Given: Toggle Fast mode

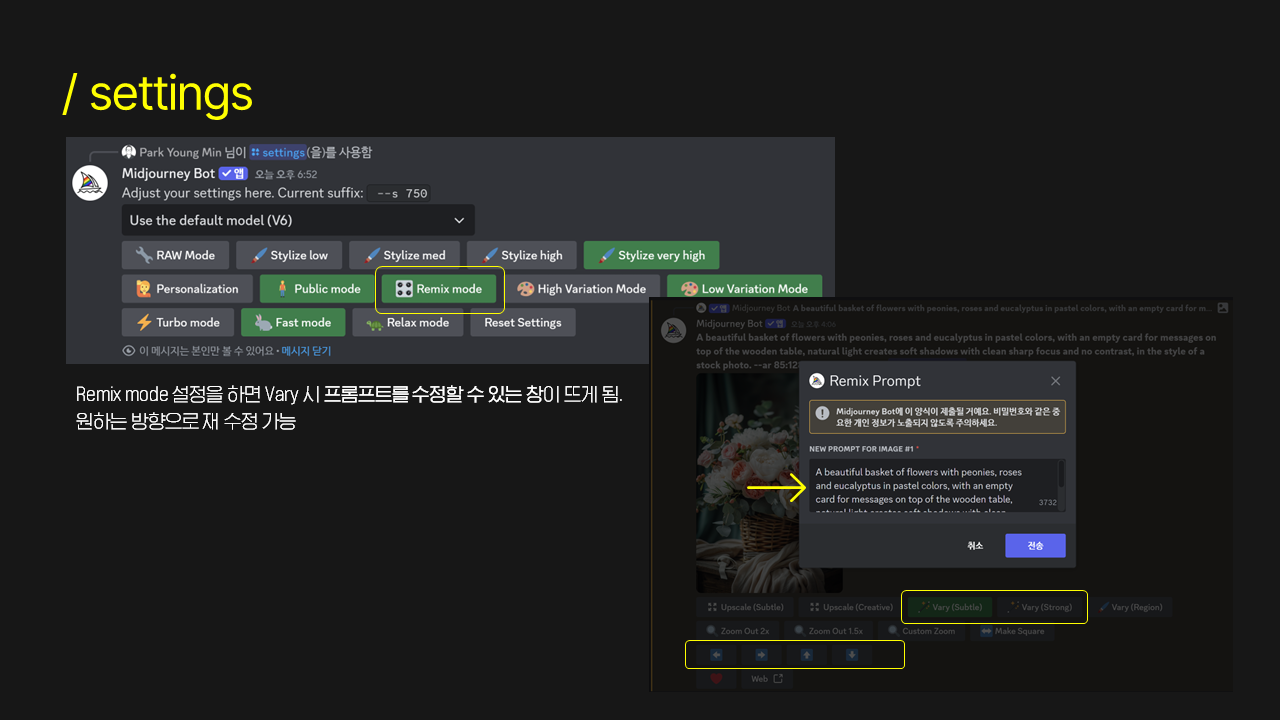Looking at the screenshot, I should pos(293,322).
